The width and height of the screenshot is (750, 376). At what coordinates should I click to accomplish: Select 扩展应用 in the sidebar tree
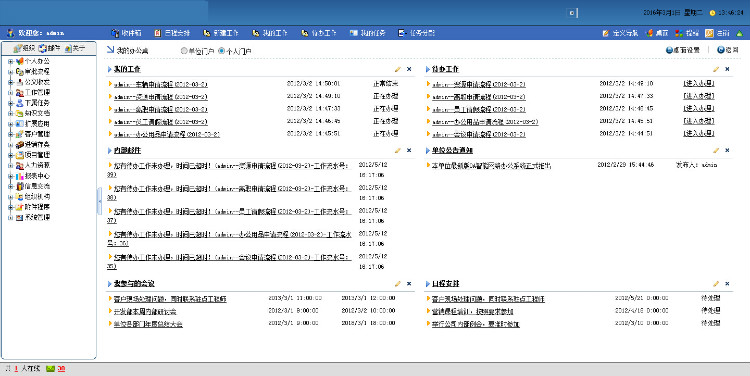(x=37, y=124)
